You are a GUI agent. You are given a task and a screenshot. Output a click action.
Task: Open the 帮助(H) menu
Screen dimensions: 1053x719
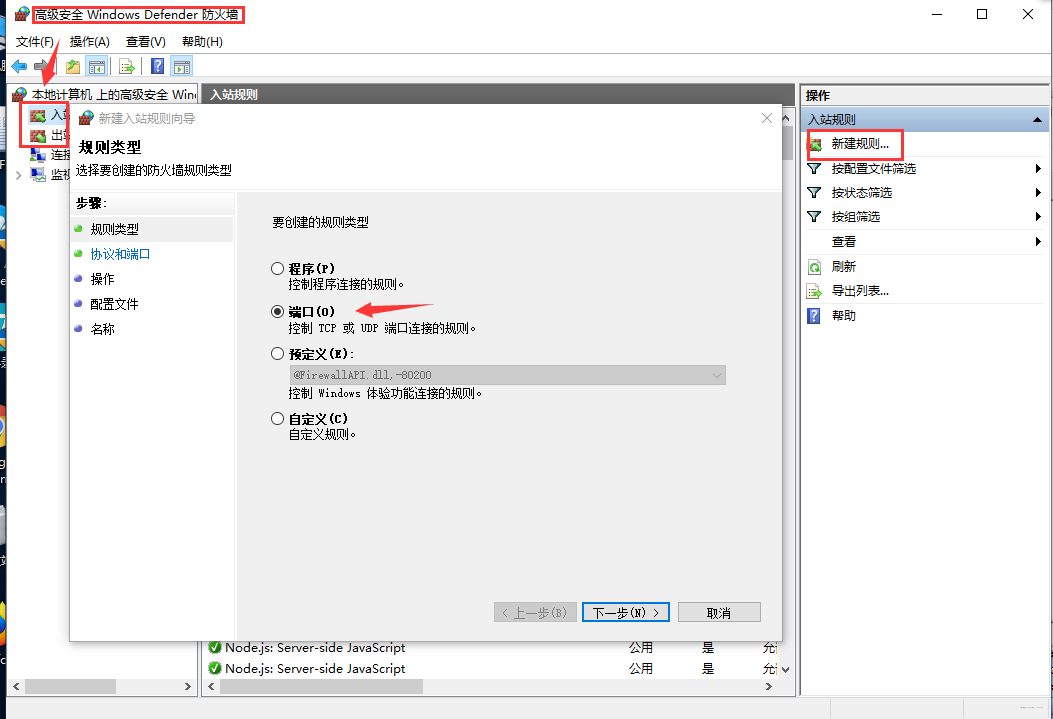[202, 42]
